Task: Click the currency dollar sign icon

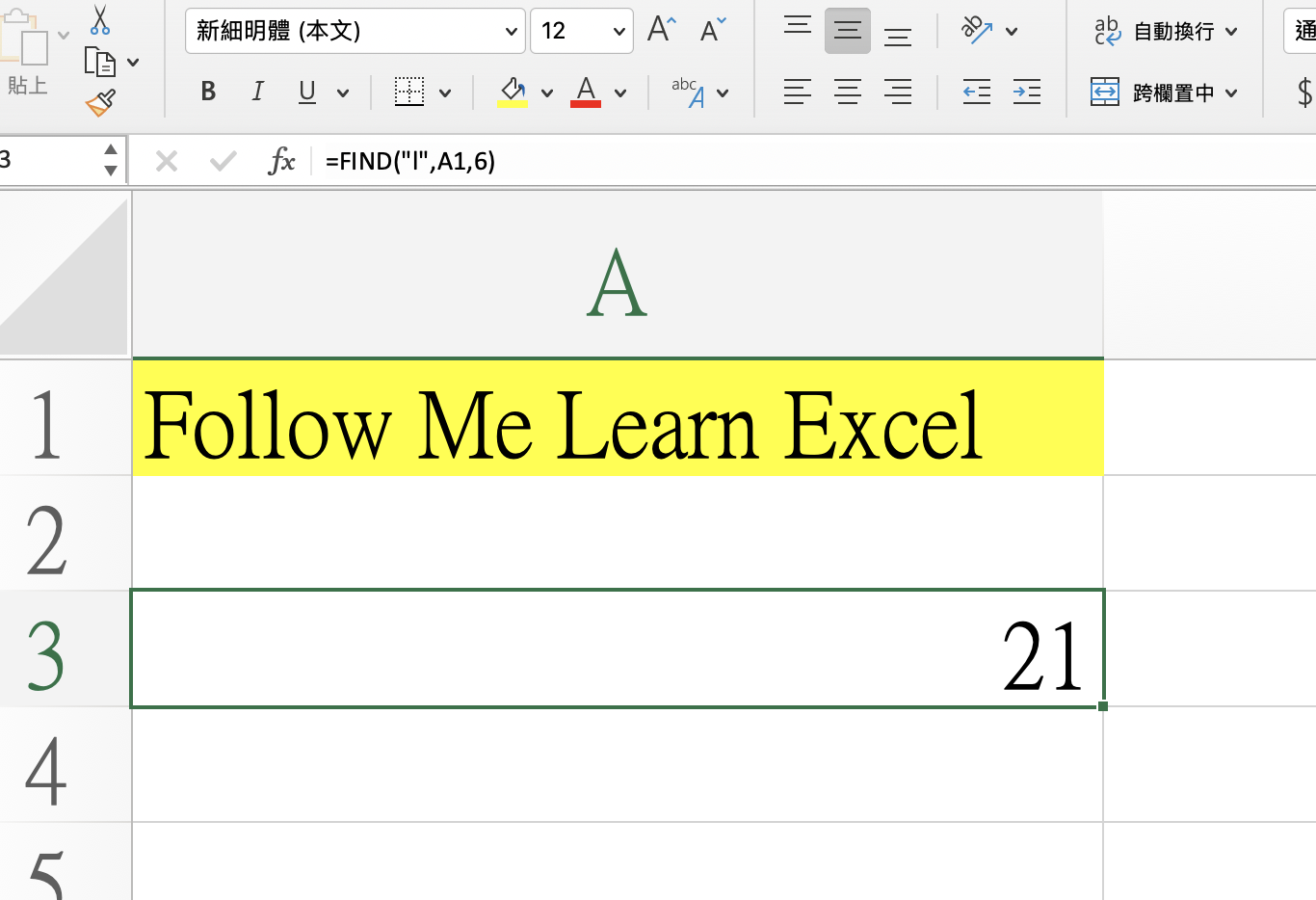Action: [1304, 93]
